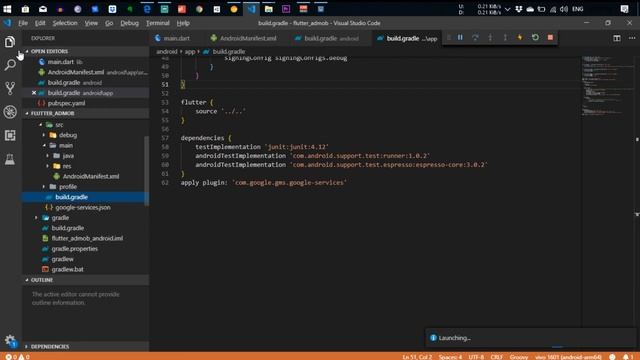Switch to the main.dart tab

[x=177, y=38]
